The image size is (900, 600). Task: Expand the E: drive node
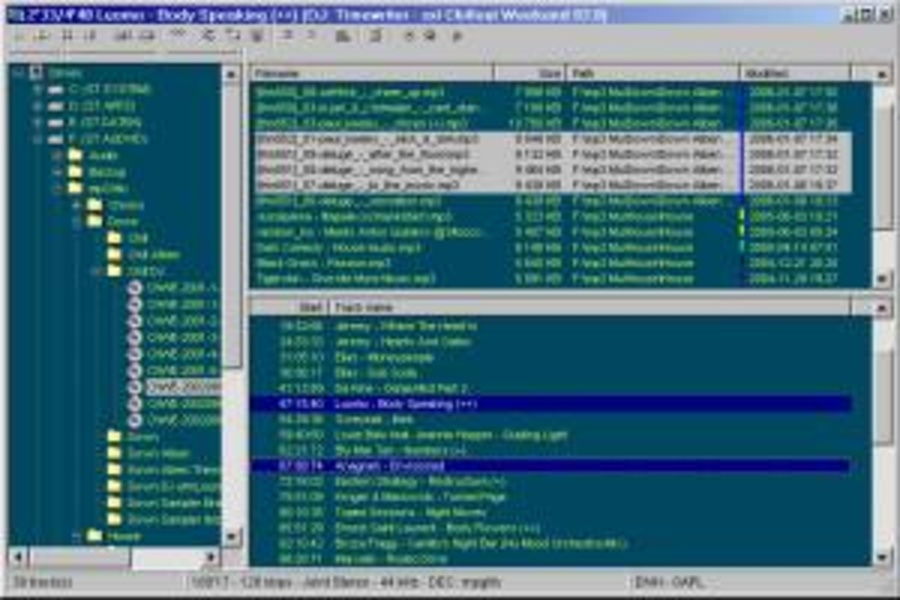coord(37,122)
